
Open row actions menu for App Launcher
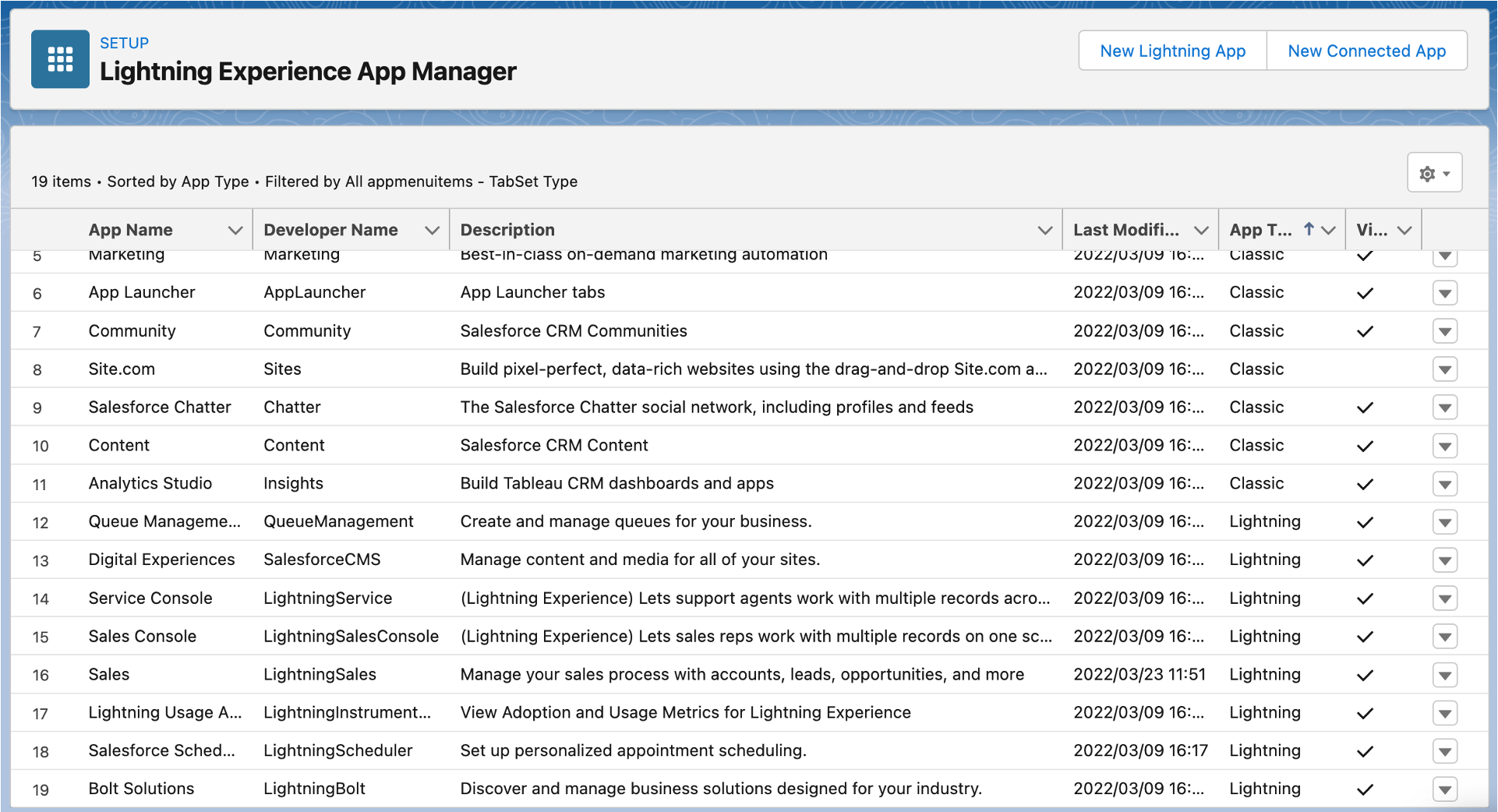[1445, 293]
